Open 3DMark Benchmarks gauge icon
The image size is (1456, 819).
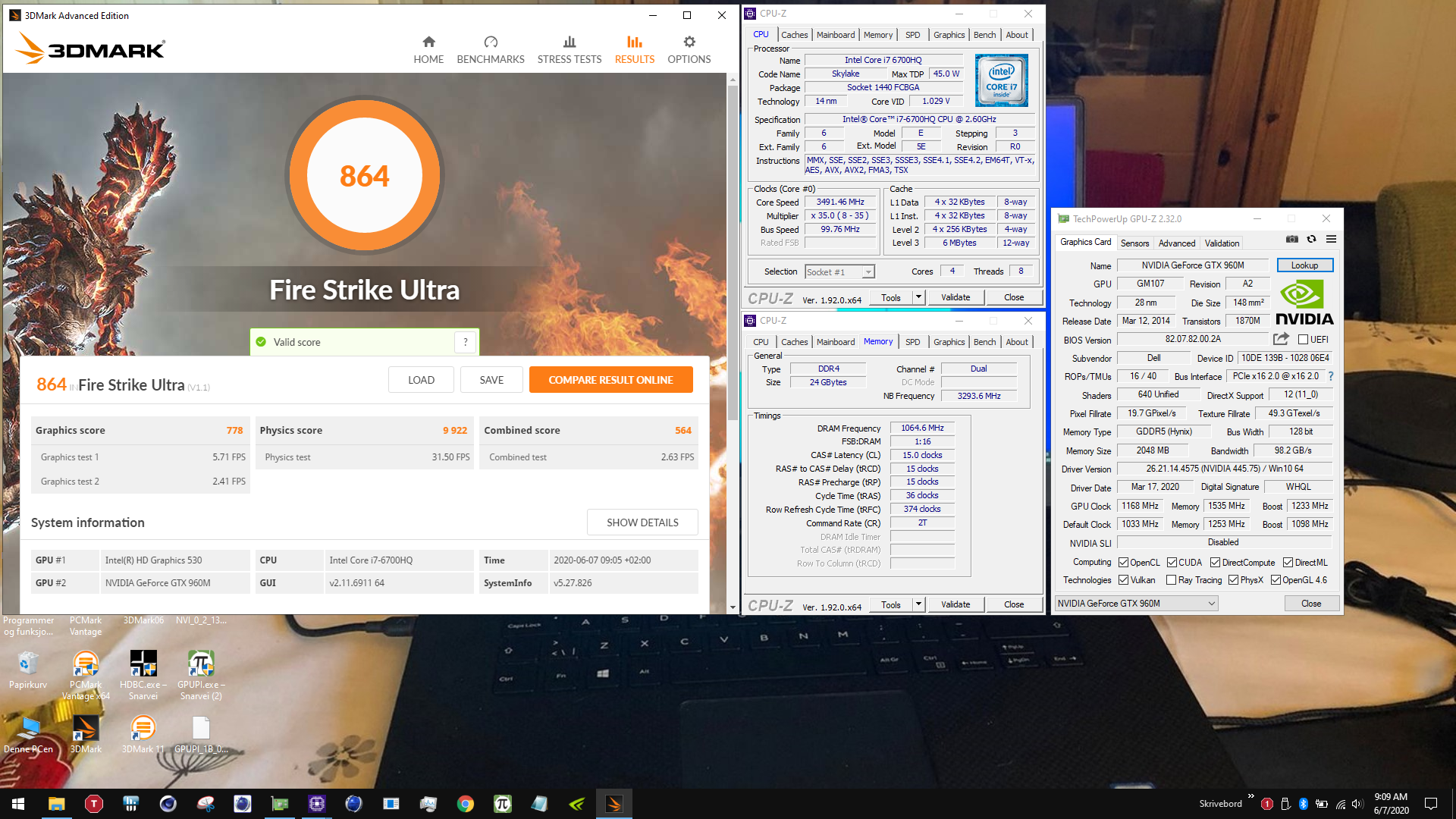click(x=491, y=42)
